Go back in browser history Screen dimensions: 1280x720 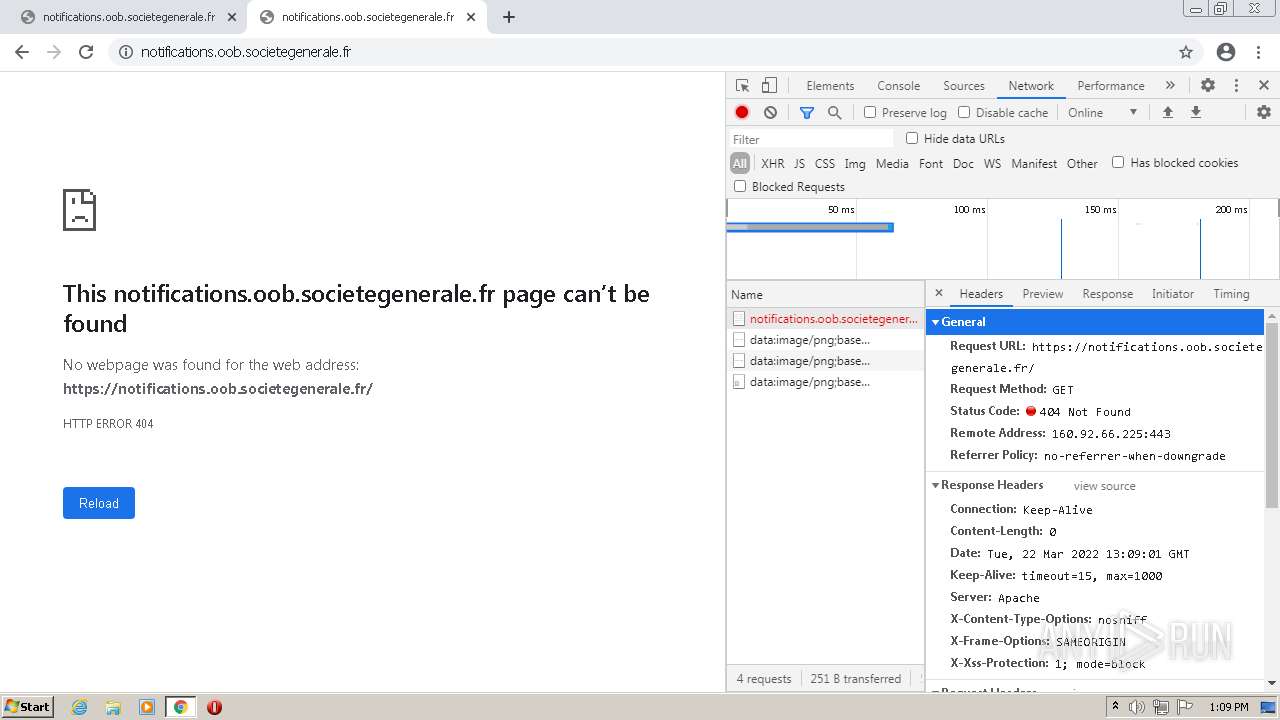pos(22,52)
